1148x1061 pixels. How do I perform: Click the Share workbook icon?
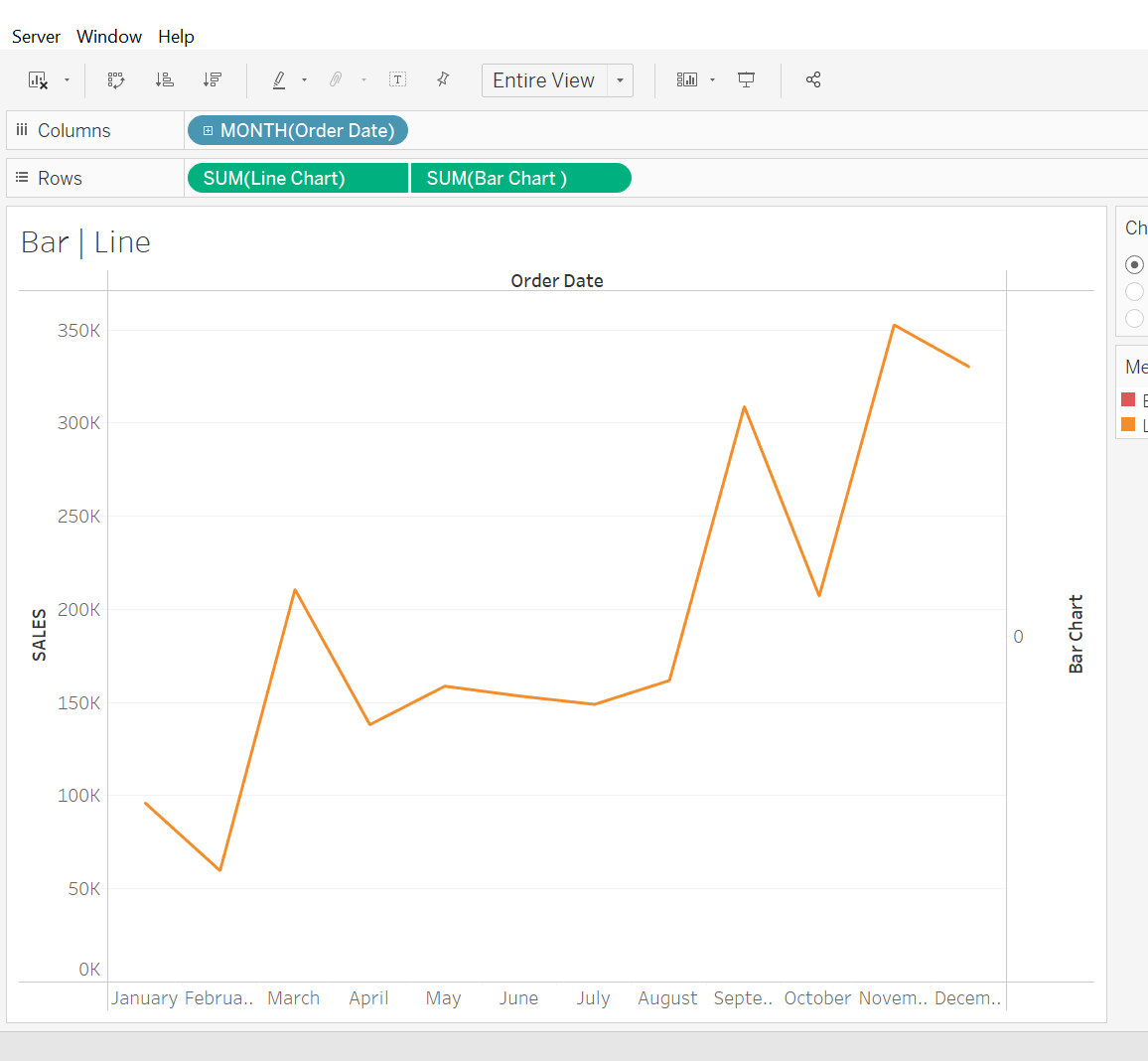(813, 79)
